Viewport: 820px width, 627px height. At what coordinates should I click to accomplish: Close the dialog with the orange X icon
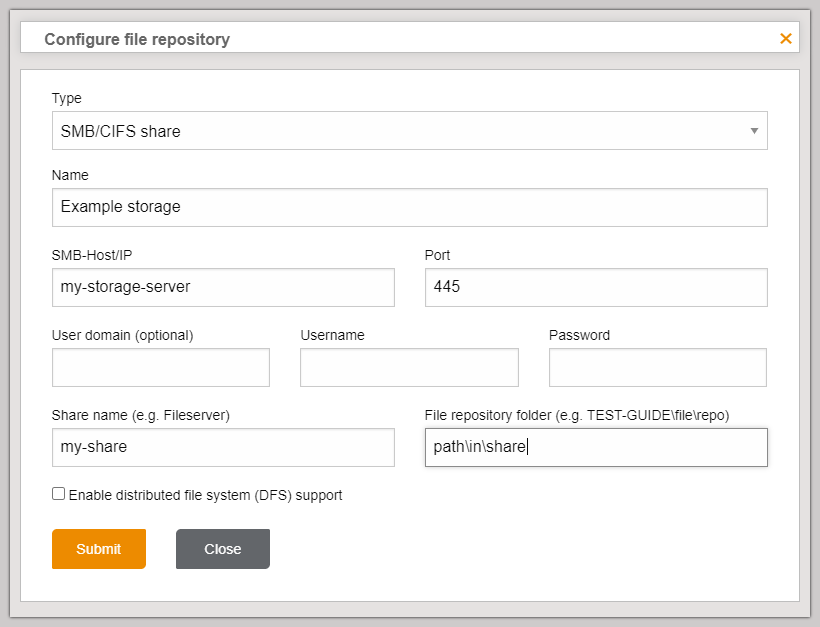click(786, 38)
